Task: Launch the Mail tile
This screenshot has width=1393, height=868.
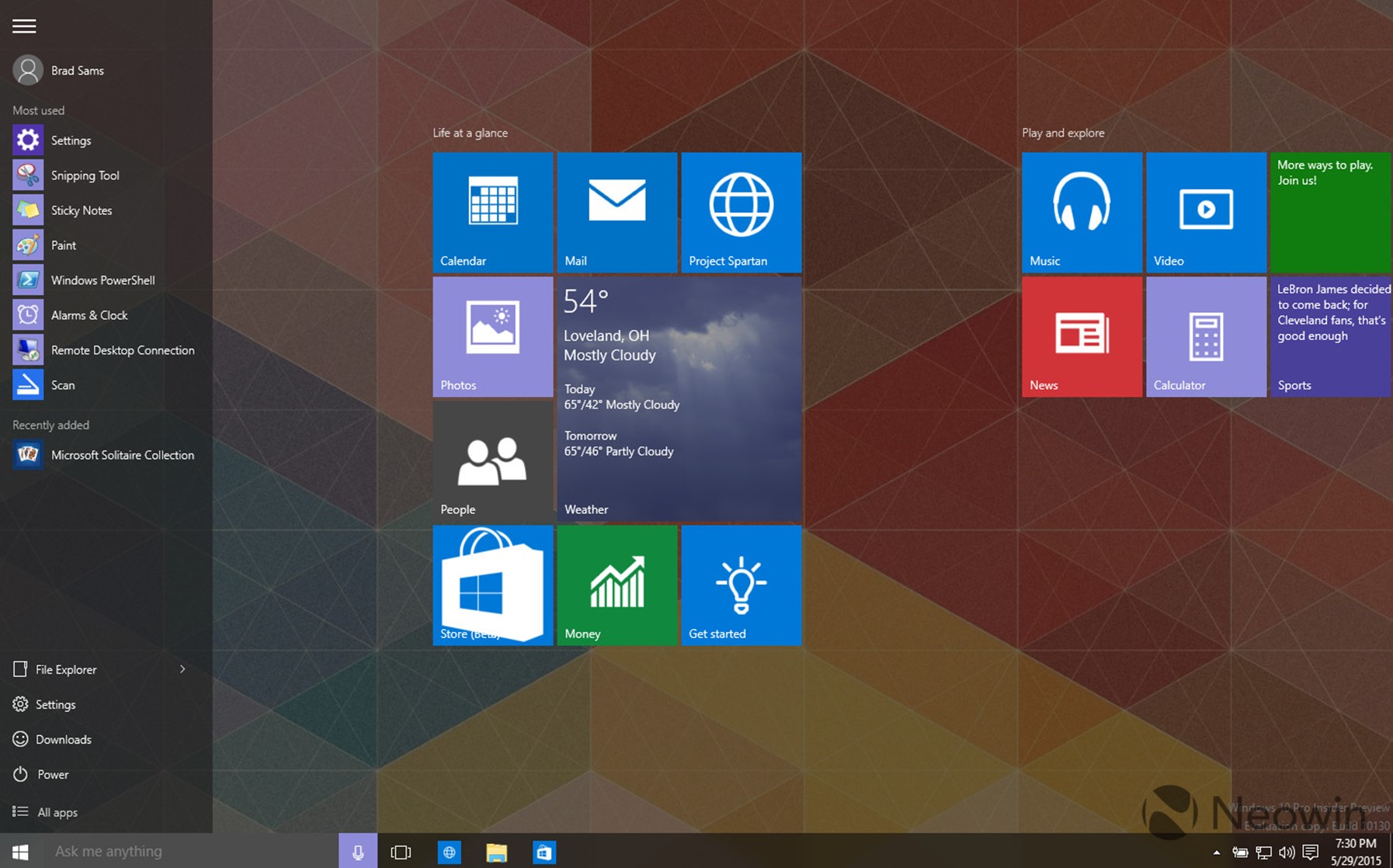Action: [617, 211]
